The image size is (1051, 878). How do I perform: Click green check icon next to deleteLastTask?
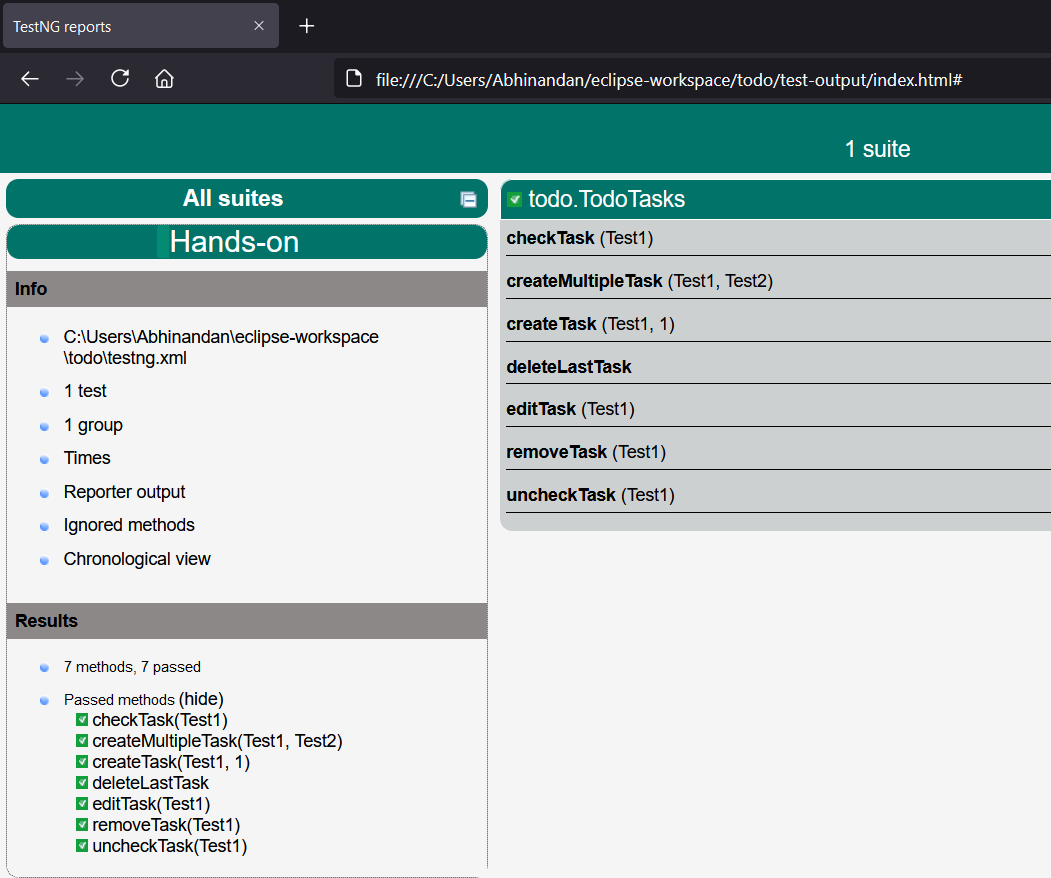(x=82, y=782)
